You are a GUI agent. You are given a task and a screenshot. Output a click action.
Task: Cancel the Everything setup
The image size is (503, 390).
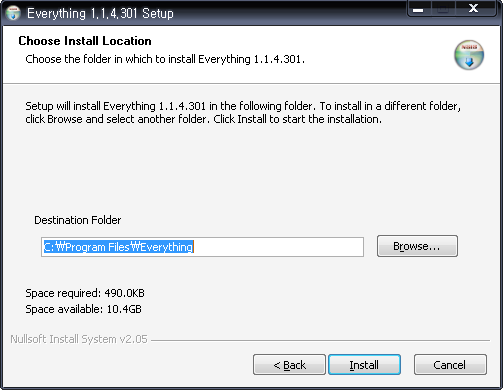(x=450, y=365)
